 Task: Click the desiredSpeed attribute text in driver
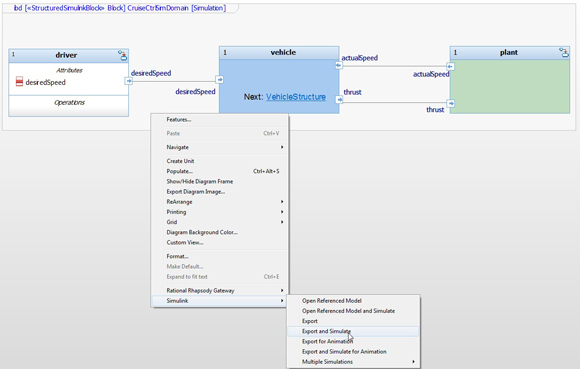pyautogui.click(x=45, y=82)
